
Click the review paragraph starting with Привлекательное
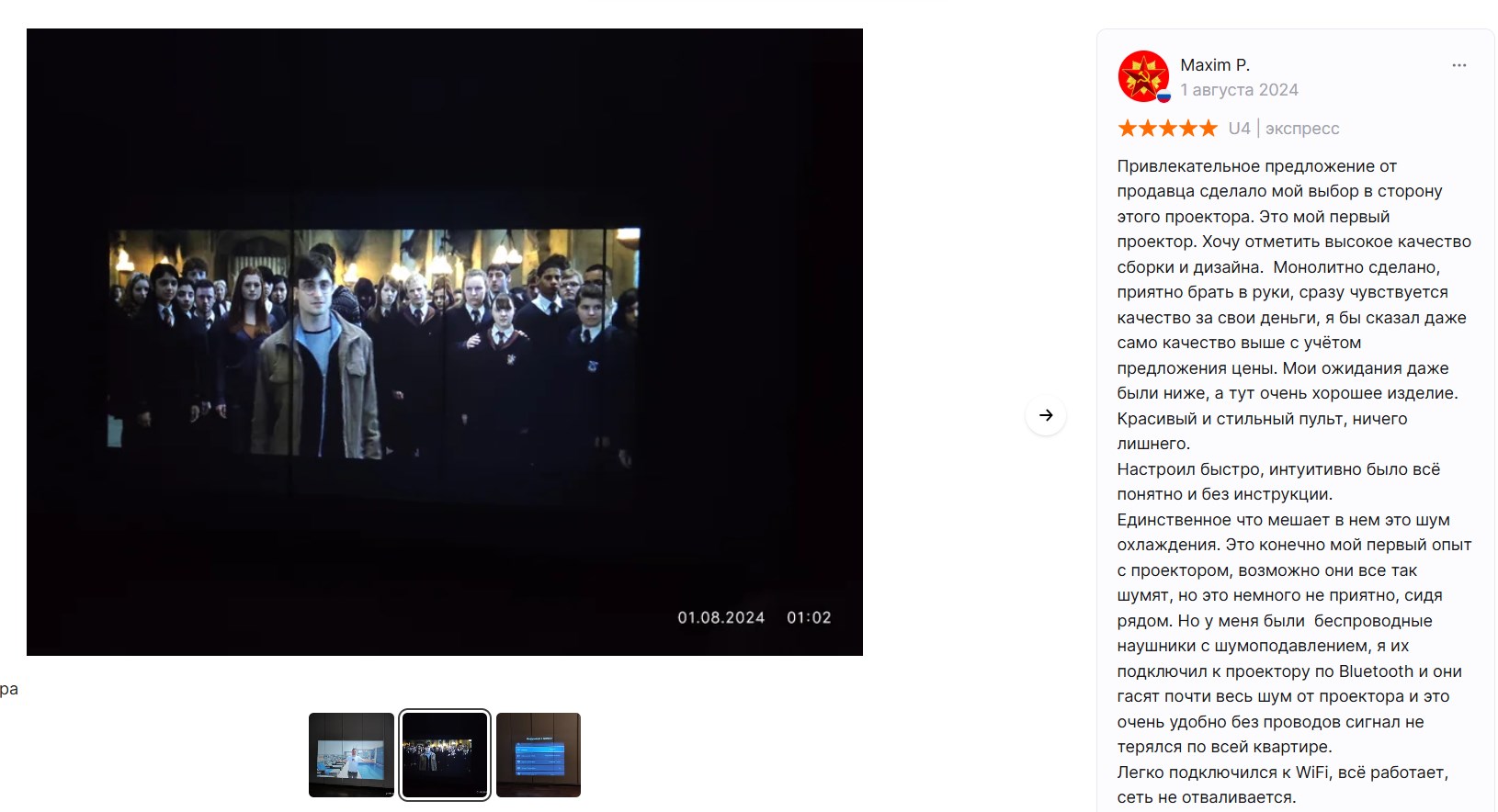point(1256,166)
